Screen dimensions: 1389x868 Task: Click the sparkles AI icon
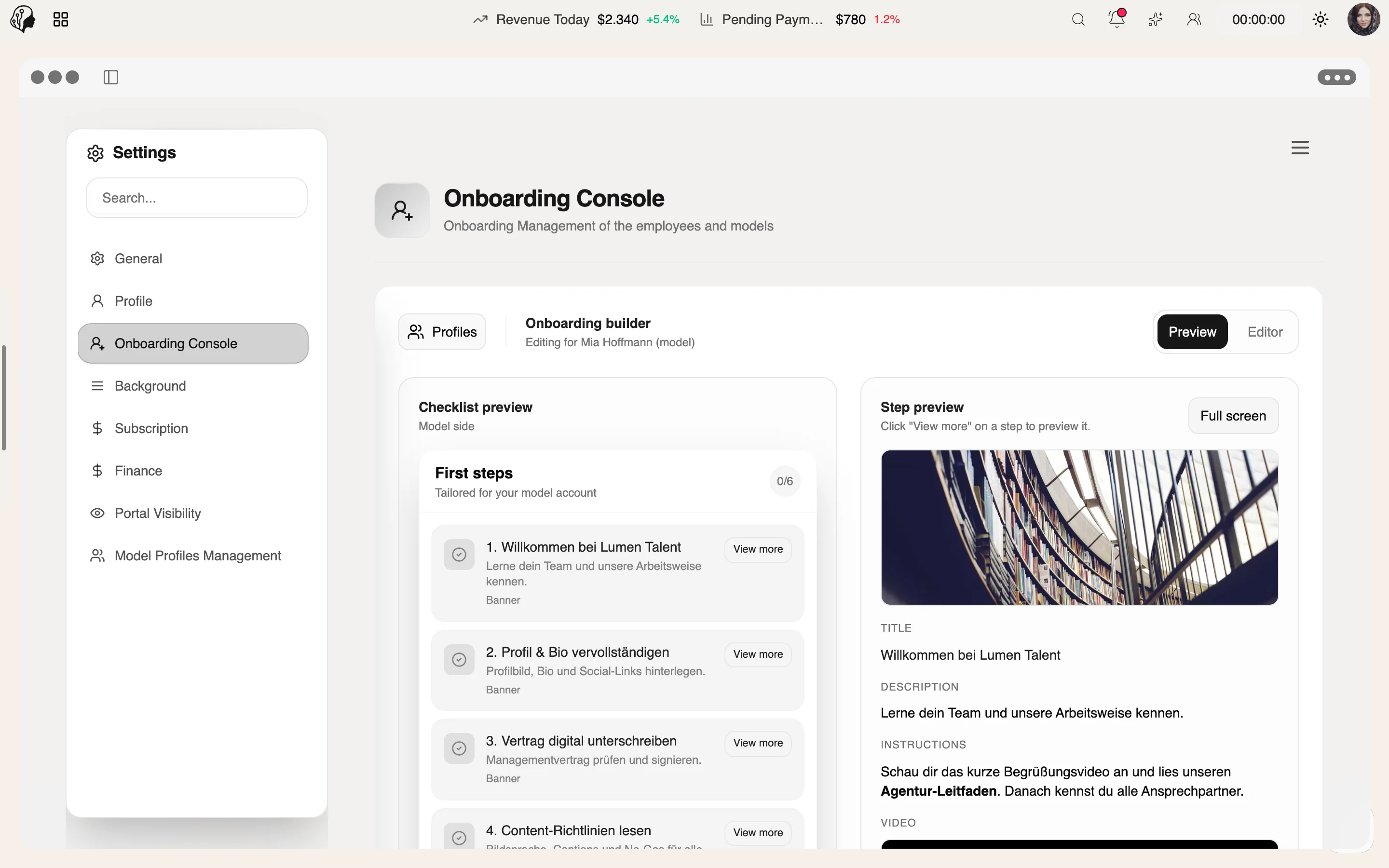tap(1156, 19)
